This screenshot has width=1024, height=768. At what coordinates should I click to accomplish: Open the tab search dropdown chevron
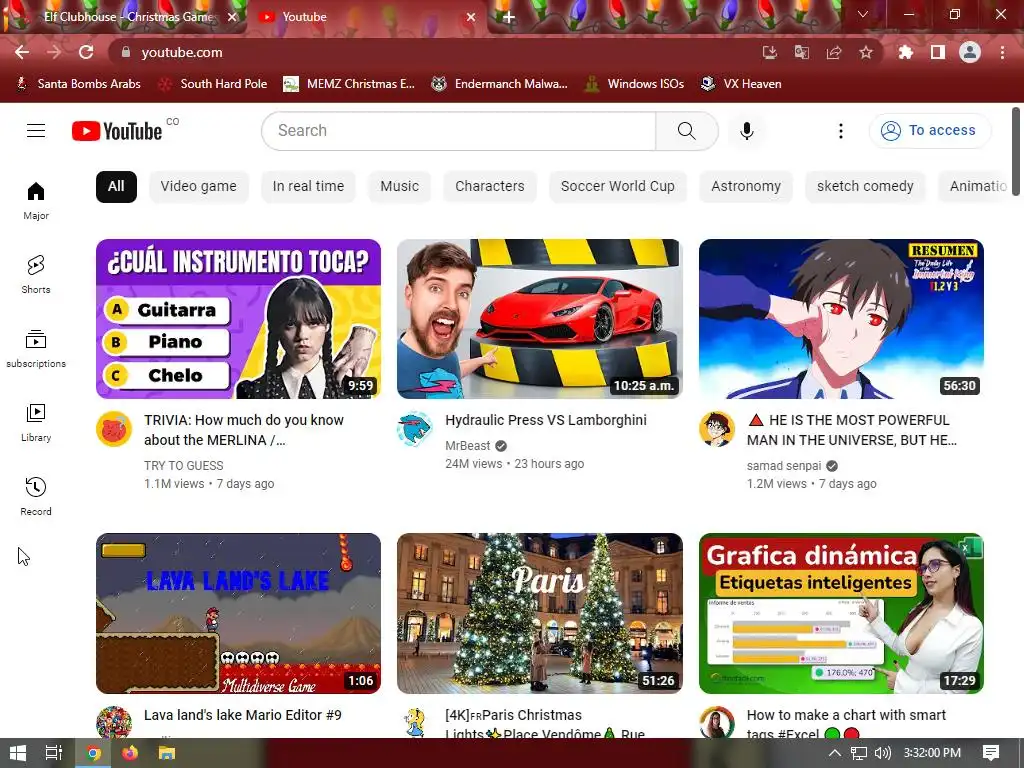pos(863,14)
